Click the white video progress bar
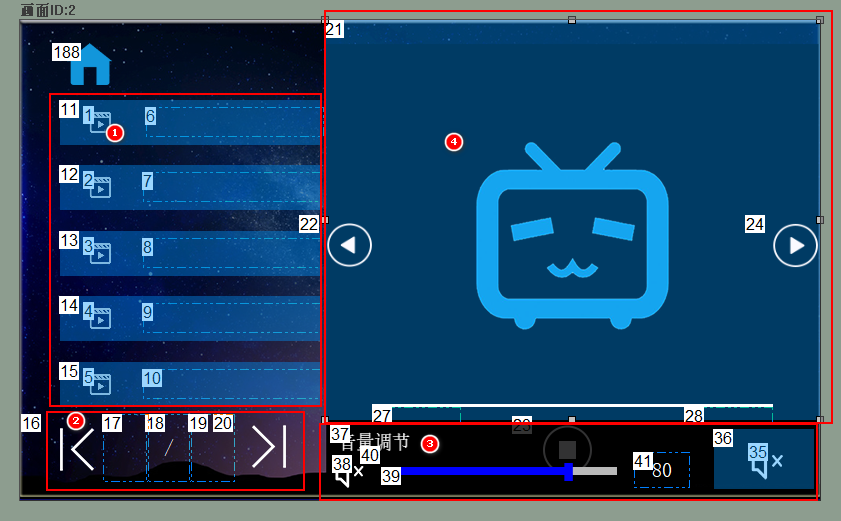 coord(580,406)
